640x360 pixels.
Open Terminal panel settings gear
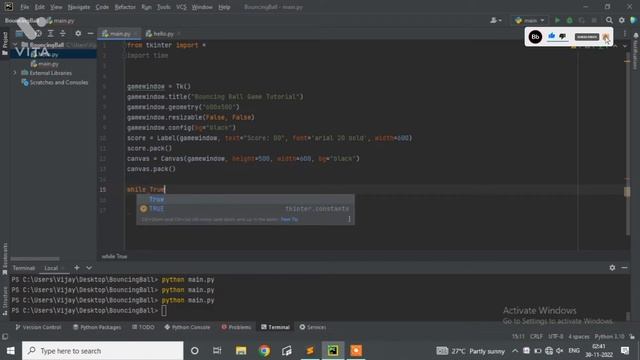pos(612,268)
